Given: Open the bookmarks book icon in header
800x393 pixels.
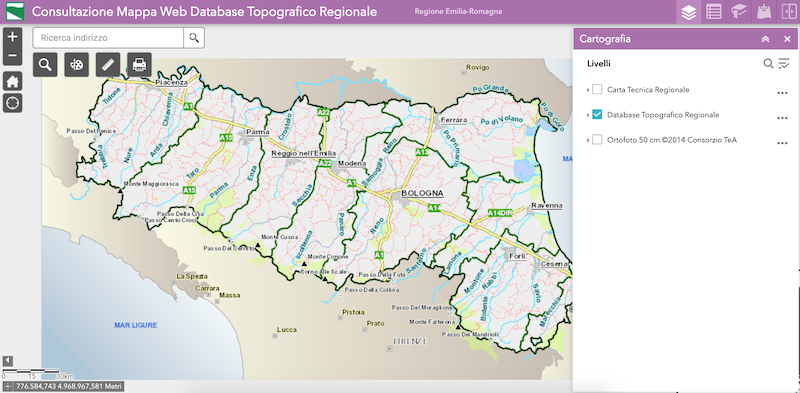Looking at the screenshot, I should click(x=738, y=12).
